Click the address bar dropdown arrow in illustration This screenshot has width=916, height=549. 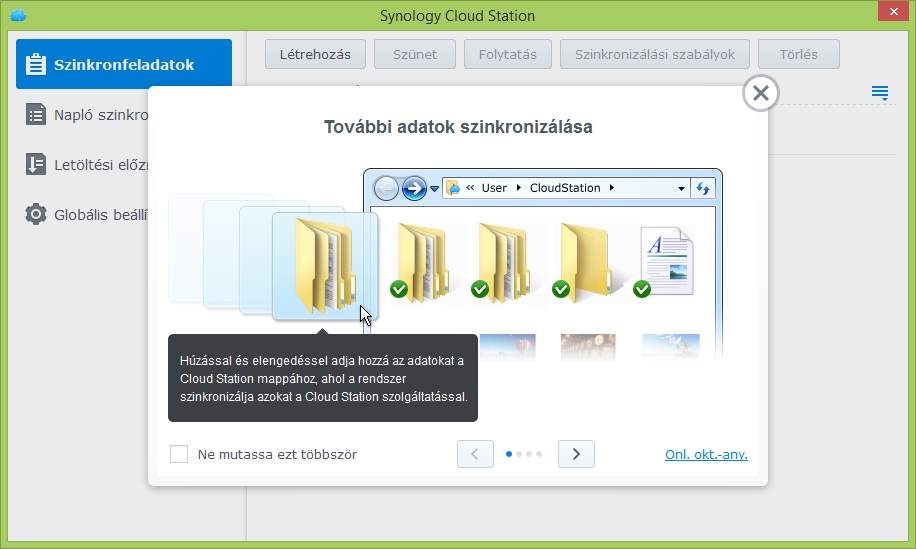pyautogui.click(x=681, y=189)
